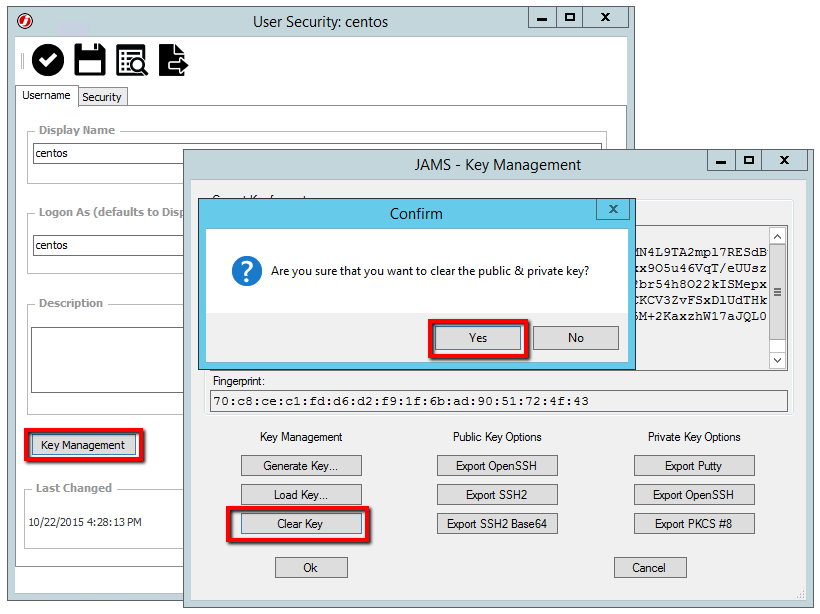This screenshot has width=820, height=614.
Task: Click the blue question mark icon
Action: [247, 271]
